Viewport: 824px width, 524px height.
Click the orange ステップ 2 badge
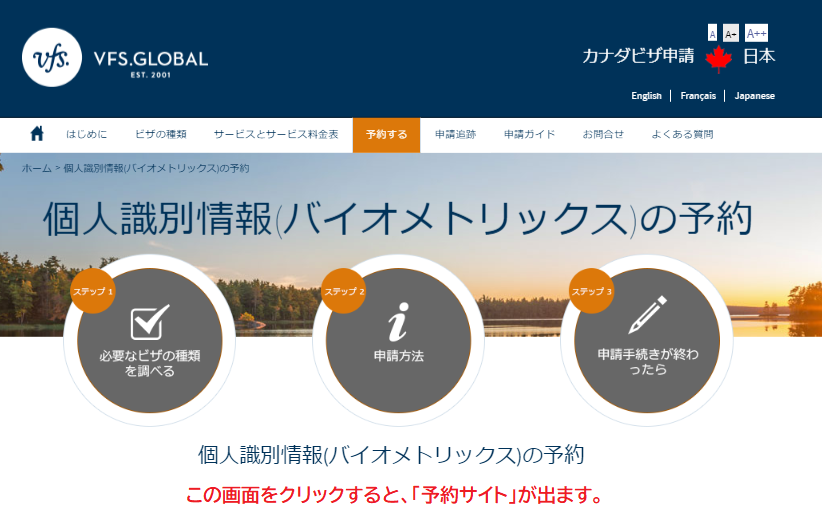(344, 291)
